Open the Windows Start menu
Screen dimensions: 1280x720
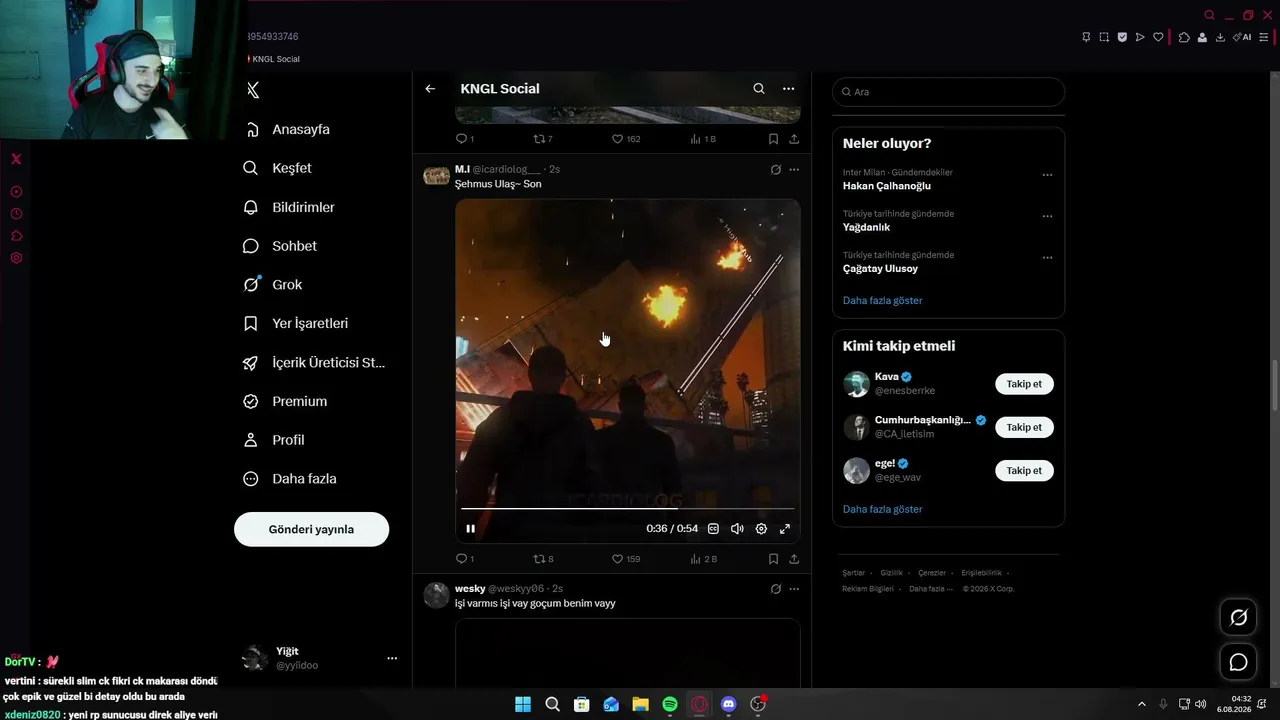523,705
